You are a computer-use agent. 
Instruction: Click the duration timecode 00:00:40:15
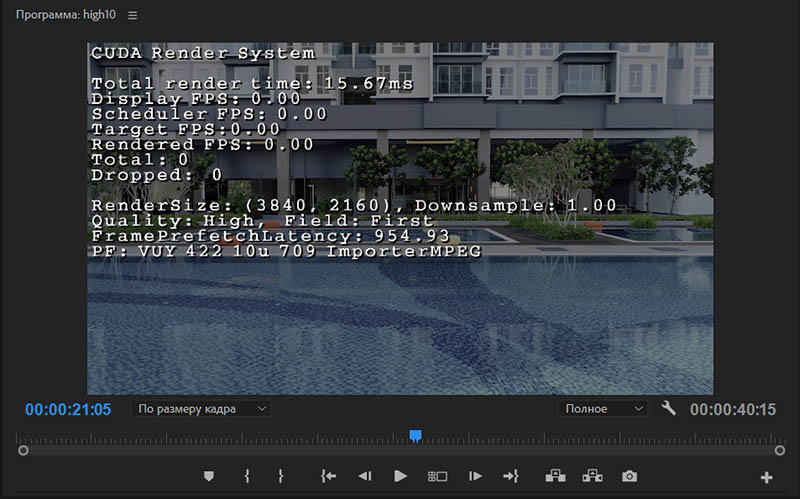click(733, 409)
